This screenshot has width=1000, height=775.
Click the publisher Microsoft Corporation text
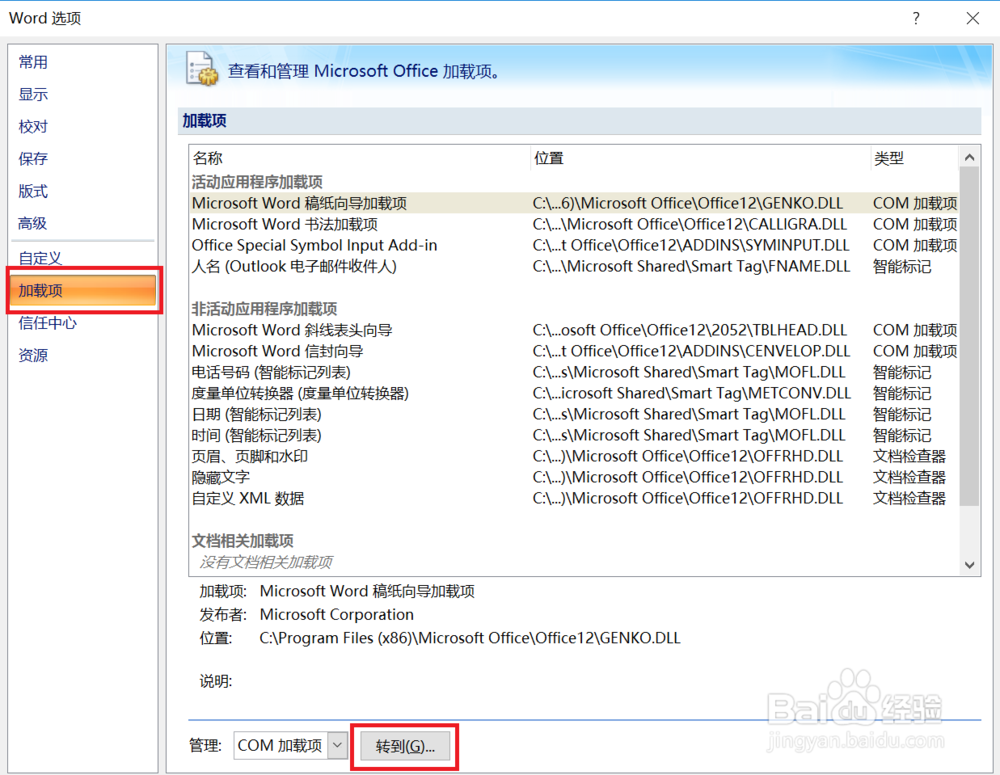click(x=337, y=614)
